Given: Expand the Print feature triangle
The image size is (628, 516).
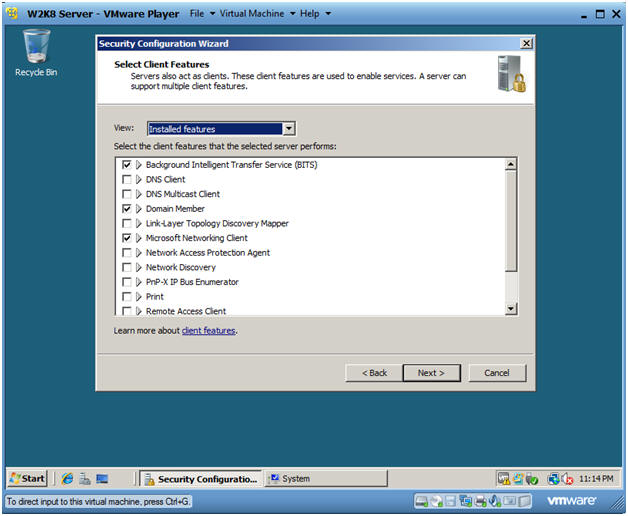Looking at the screenshot, I should tap(139, 296).
